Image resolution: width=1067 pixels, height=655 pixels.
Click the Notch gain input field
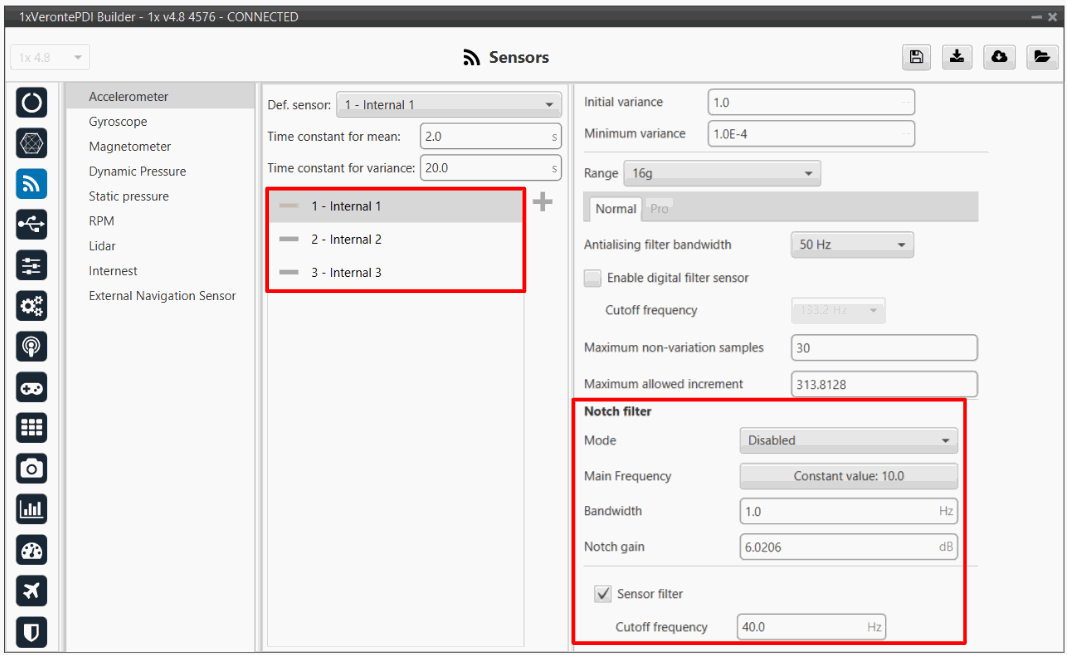(838, 547)
